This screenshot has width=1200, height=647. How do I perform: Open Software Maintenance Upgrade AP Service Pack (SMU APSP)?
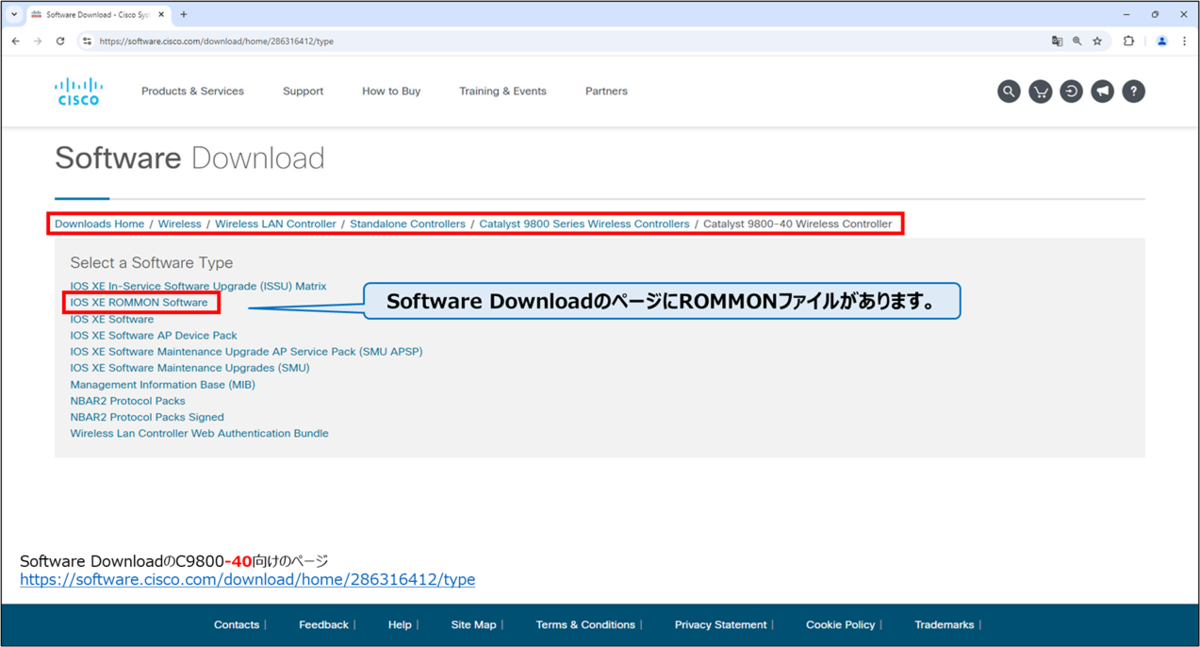click(x=246, y=352)
